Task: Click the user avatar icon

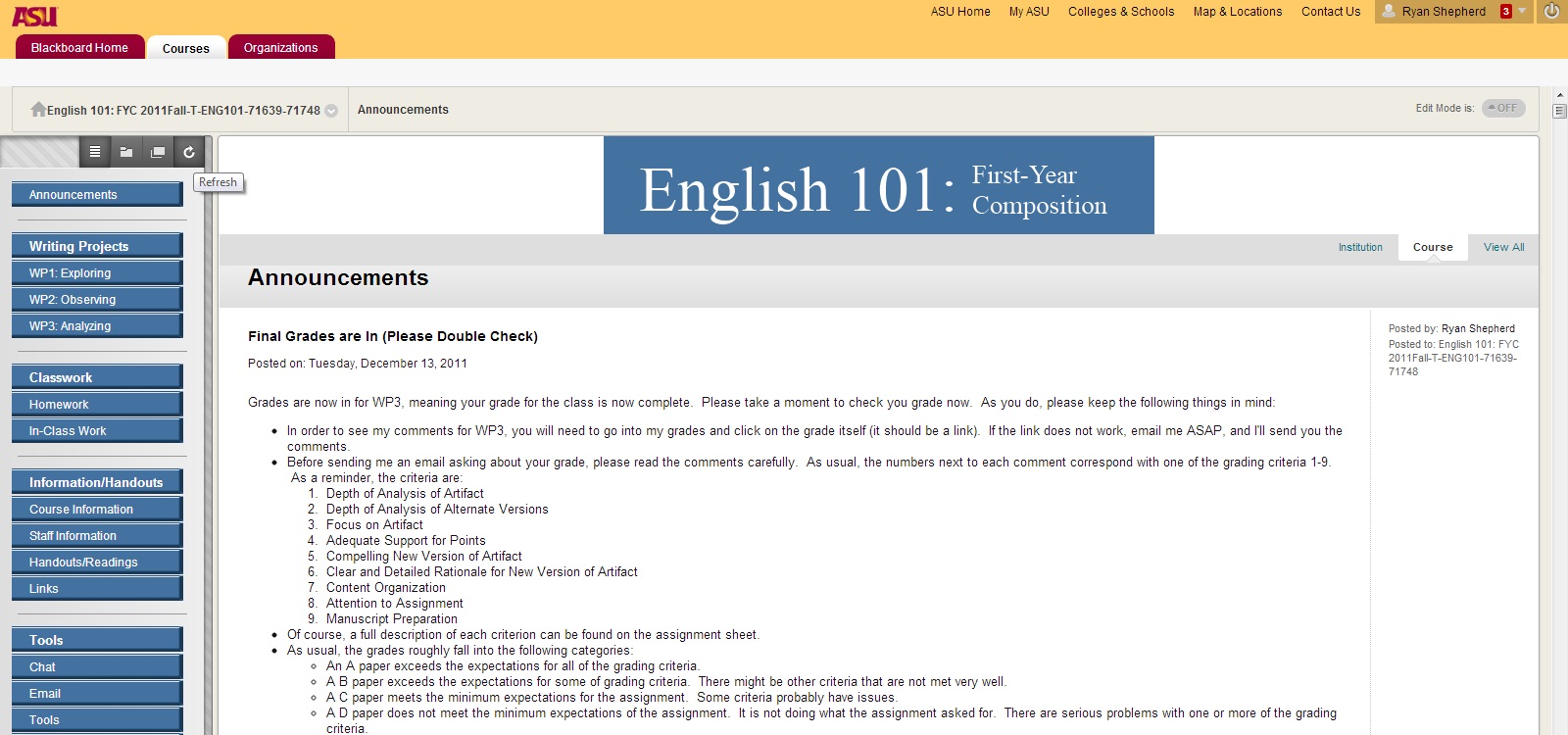Action: (1389, 12)
